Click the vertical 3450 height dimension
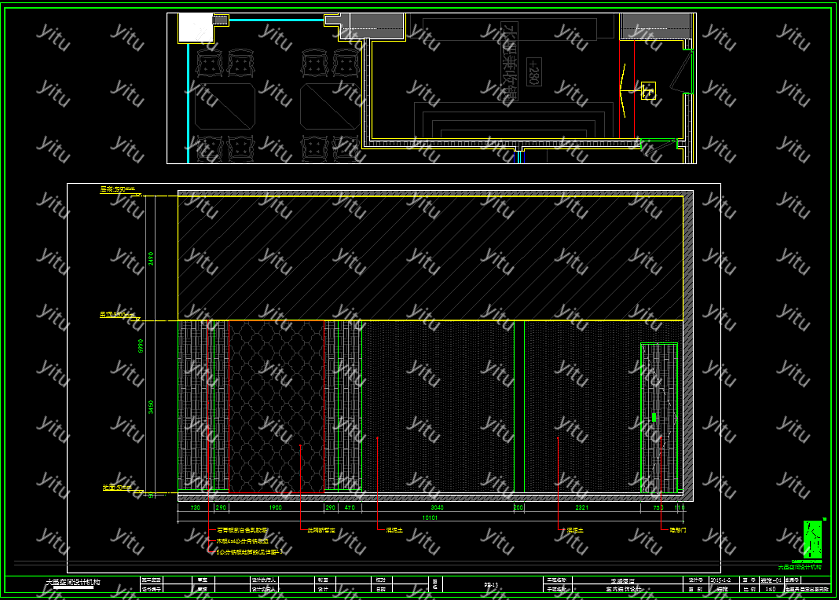The image size is (839, 600). coord(152,406)
